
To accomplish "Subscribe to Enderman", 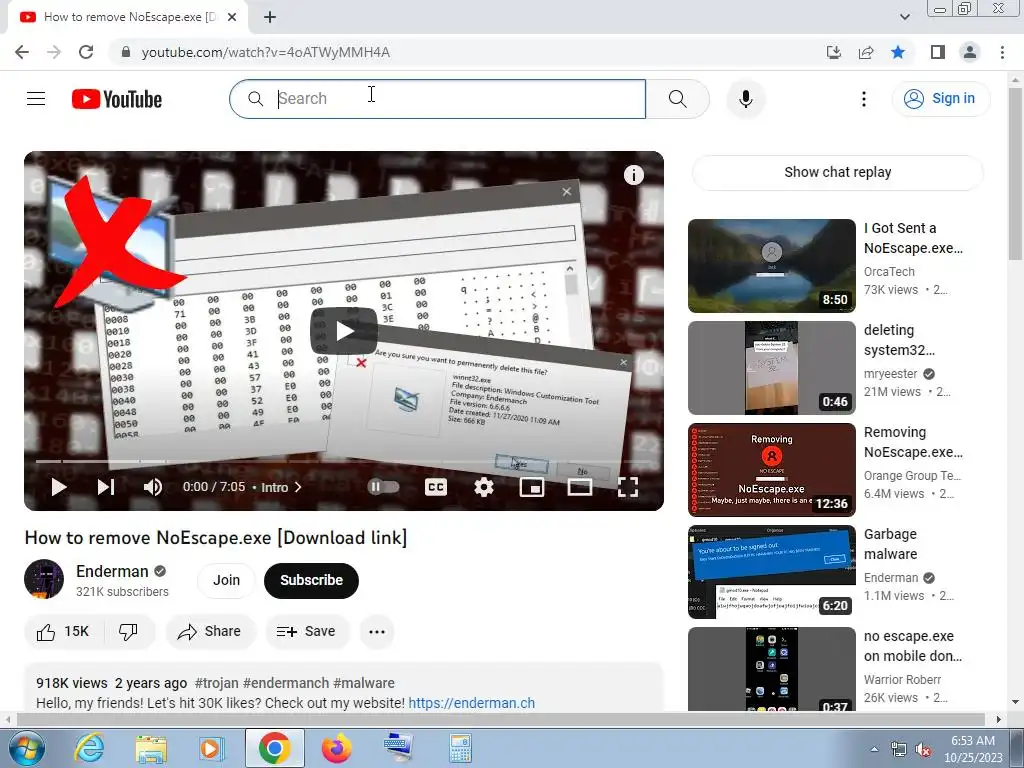I will point(312,581).
